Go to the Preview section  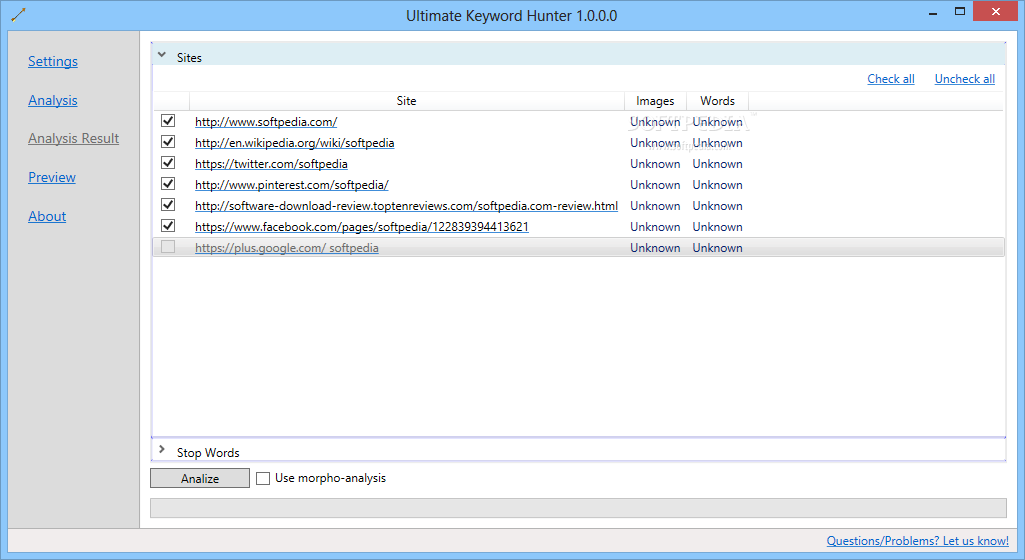pyautogui.click(x=52, y=177)
